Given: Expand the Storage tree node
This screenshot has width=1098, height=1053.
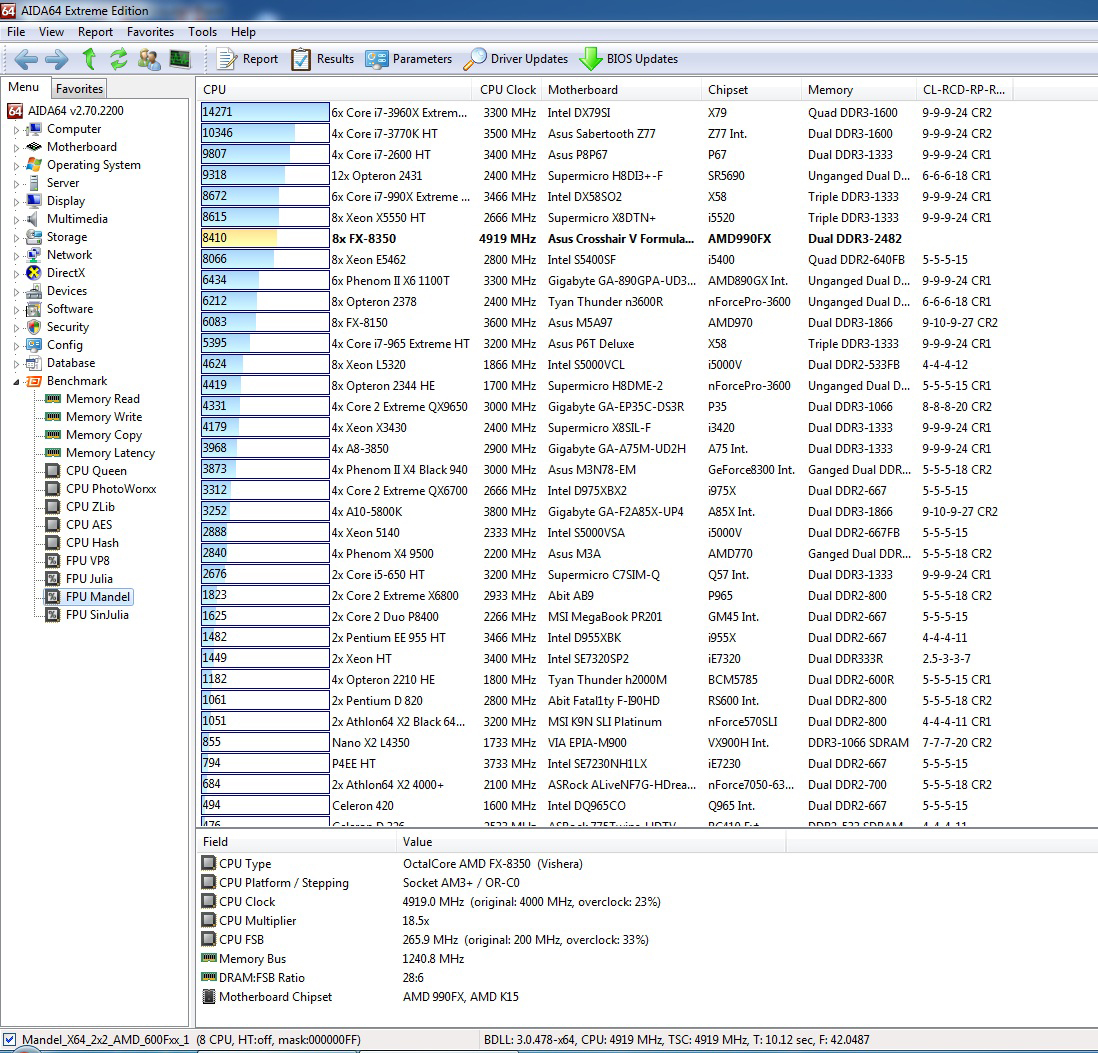Looking at the screenshot, I should pos(15,238).
